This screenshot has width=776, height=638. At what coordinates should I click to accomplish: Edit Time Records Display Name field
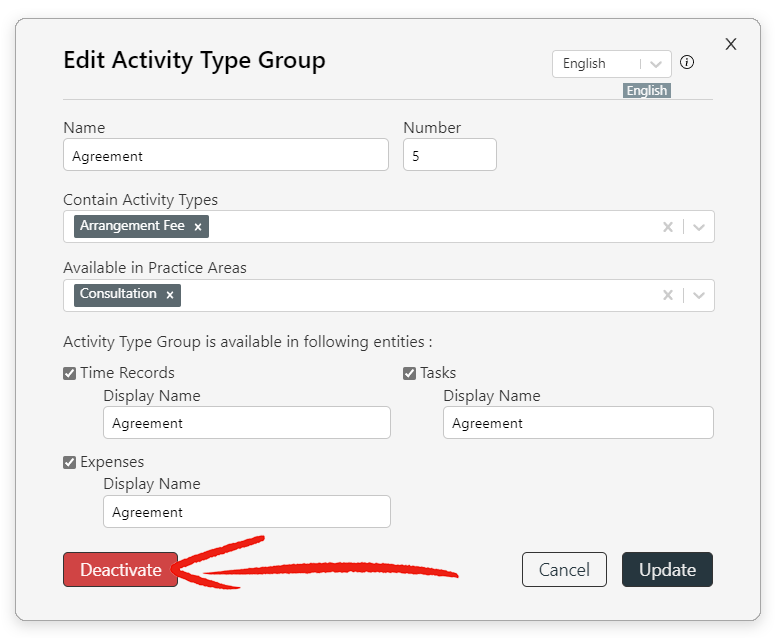tap(247, 423)
